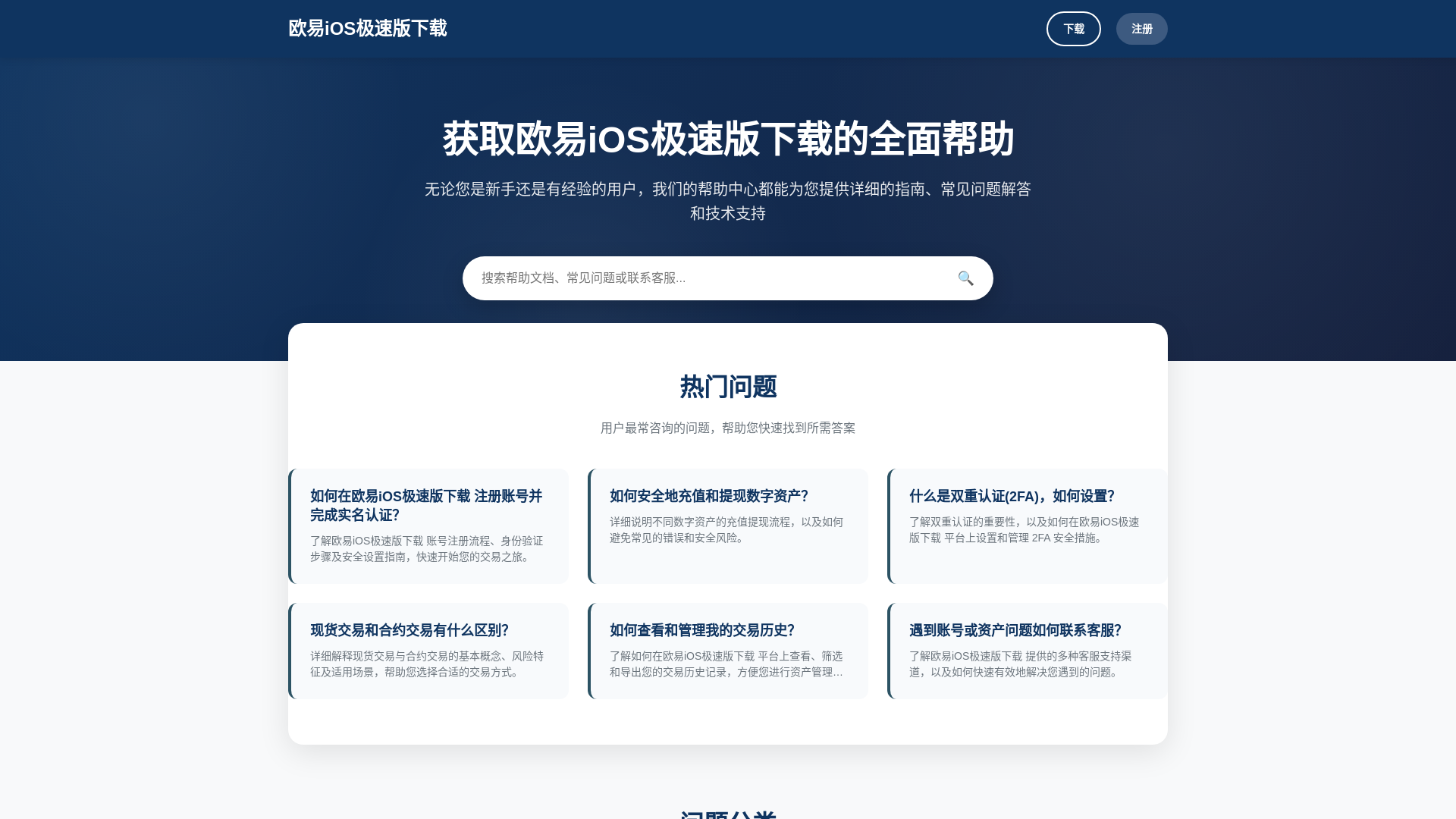Open the 现货交易和合约交易有什么区别 question
1456x819 pixels.
pyautogui.click(x=428, y=651)
